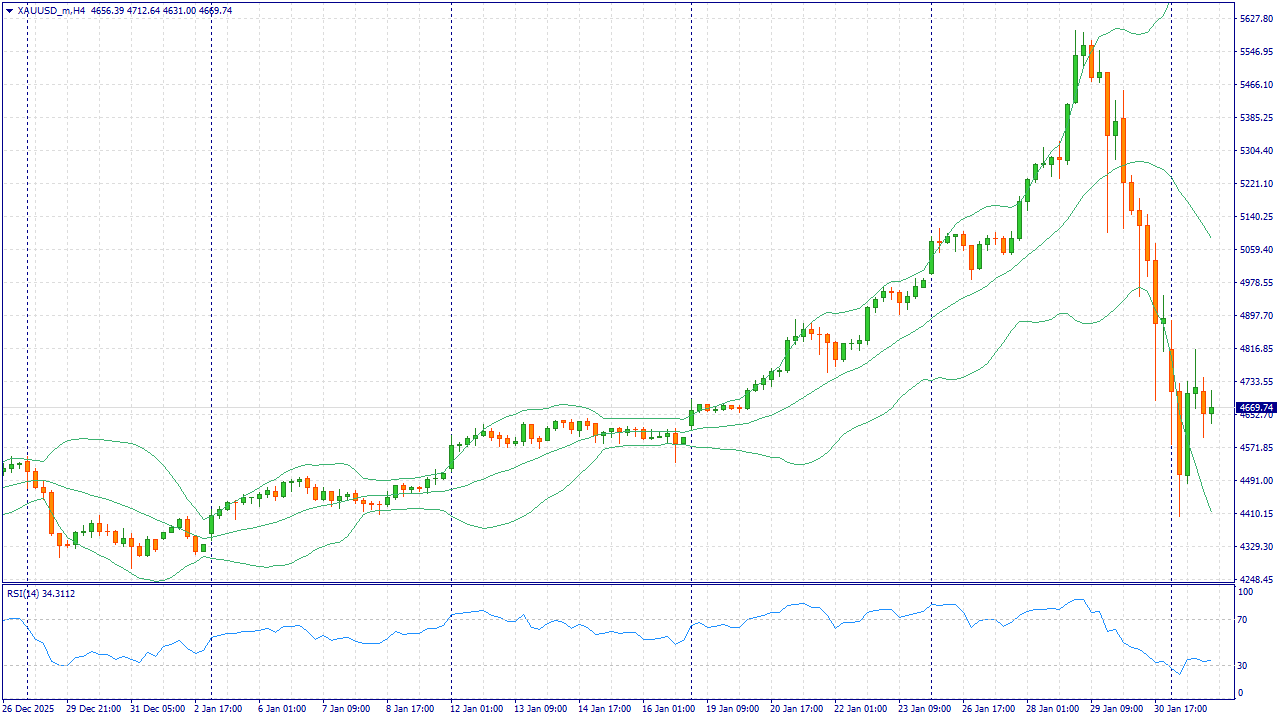The image size is (1280, 720).
Task: Click the 4248.45 price scale label
Action: click(x=1255, y=580)
